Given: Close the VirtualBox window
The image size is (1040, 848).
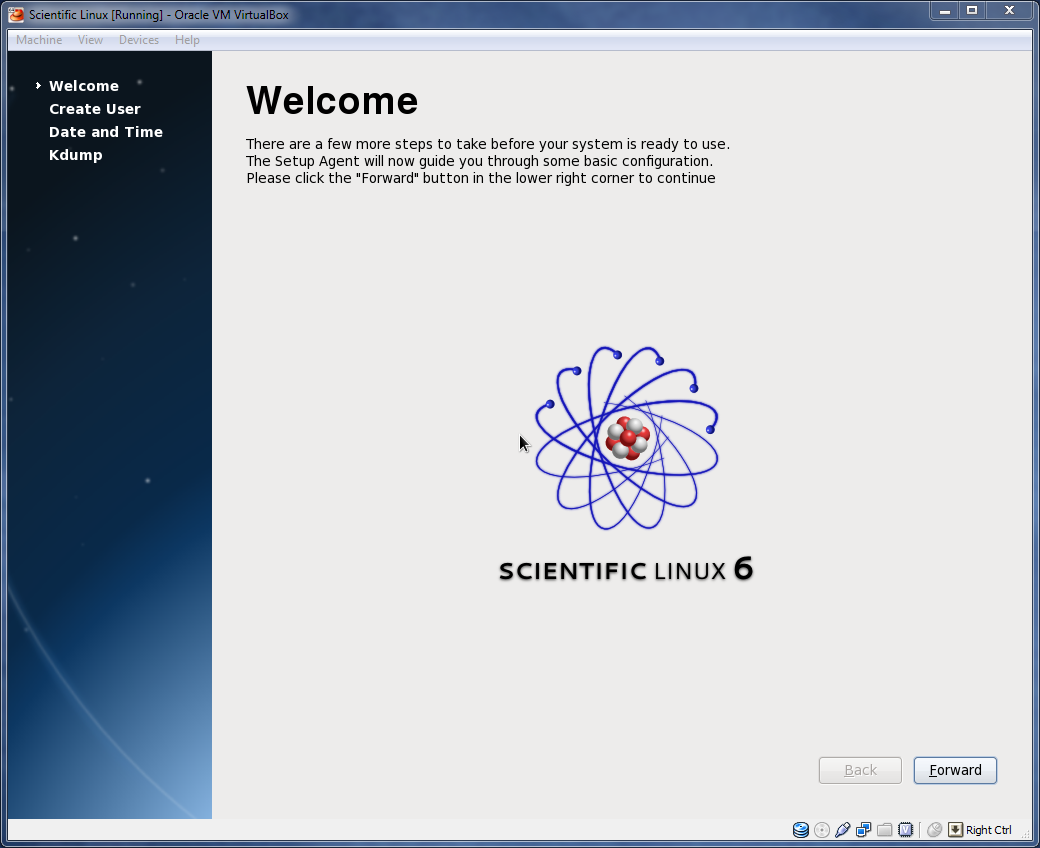Looking at the screenshot, I should pyautogui.click(x=1009, y=11).
